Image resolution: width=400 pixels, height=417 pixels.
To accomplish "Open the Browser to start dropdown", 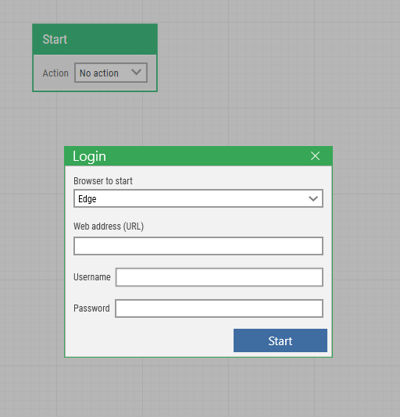I will click(198, 199).
